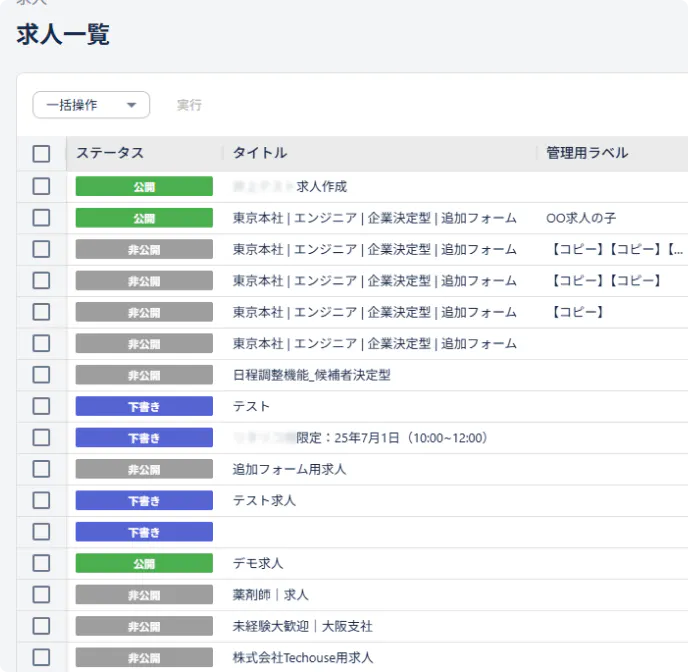Select the checkbox beside 薬剤師｜求人

click(x=41, y=594)
